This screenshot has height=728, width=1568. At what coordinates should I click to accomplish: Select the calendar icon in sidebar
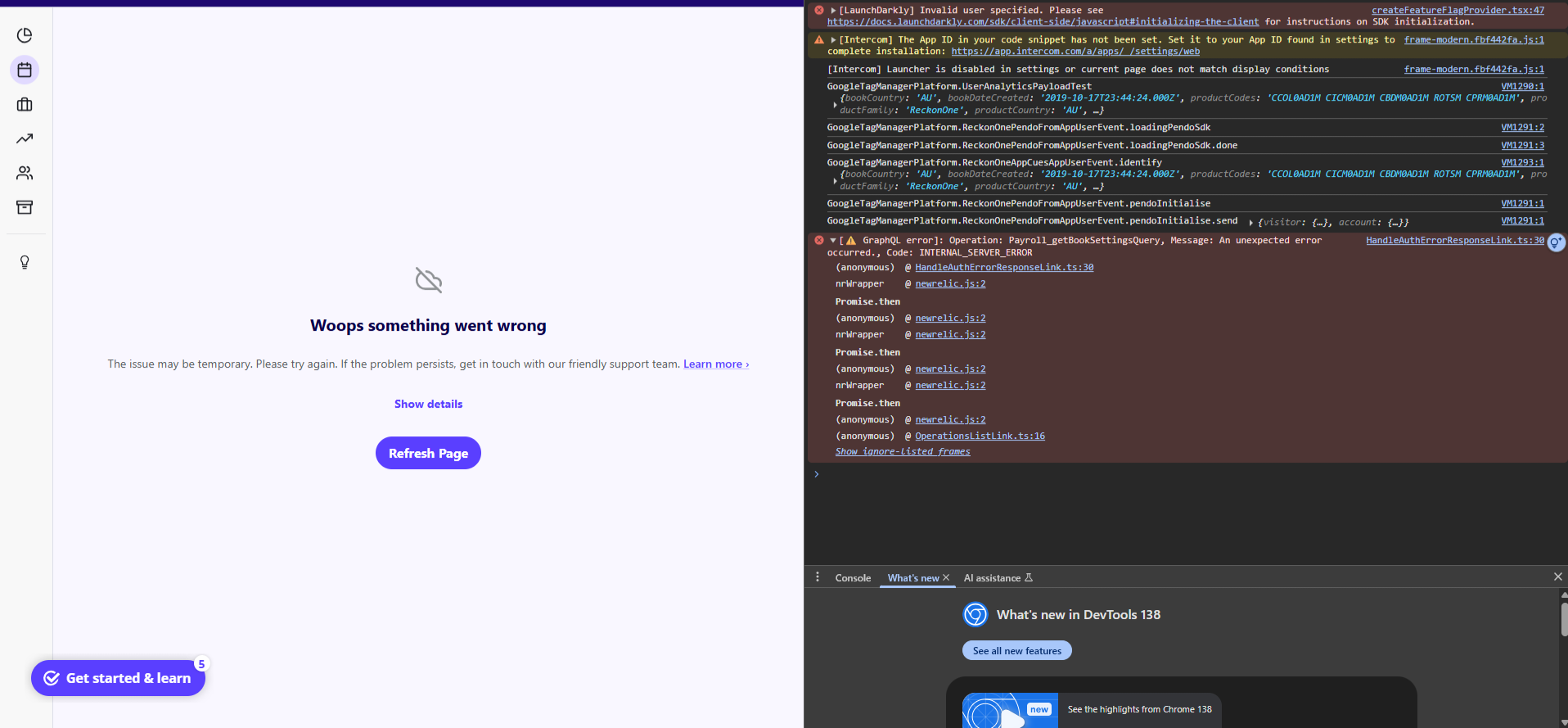coord(25,70)
